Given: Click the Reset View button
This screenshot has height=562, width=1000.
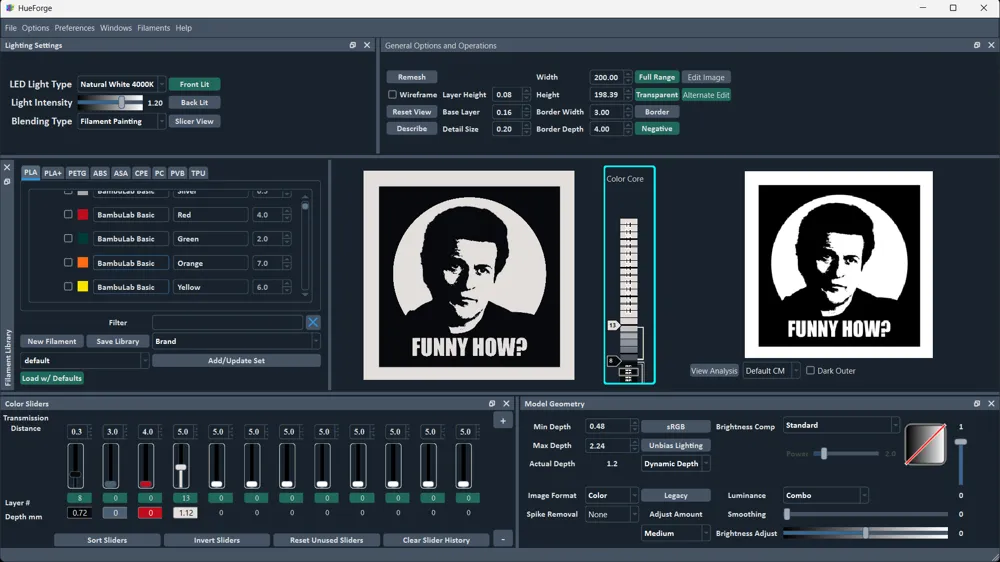Looking at the screenshot, I should [411, 112].
